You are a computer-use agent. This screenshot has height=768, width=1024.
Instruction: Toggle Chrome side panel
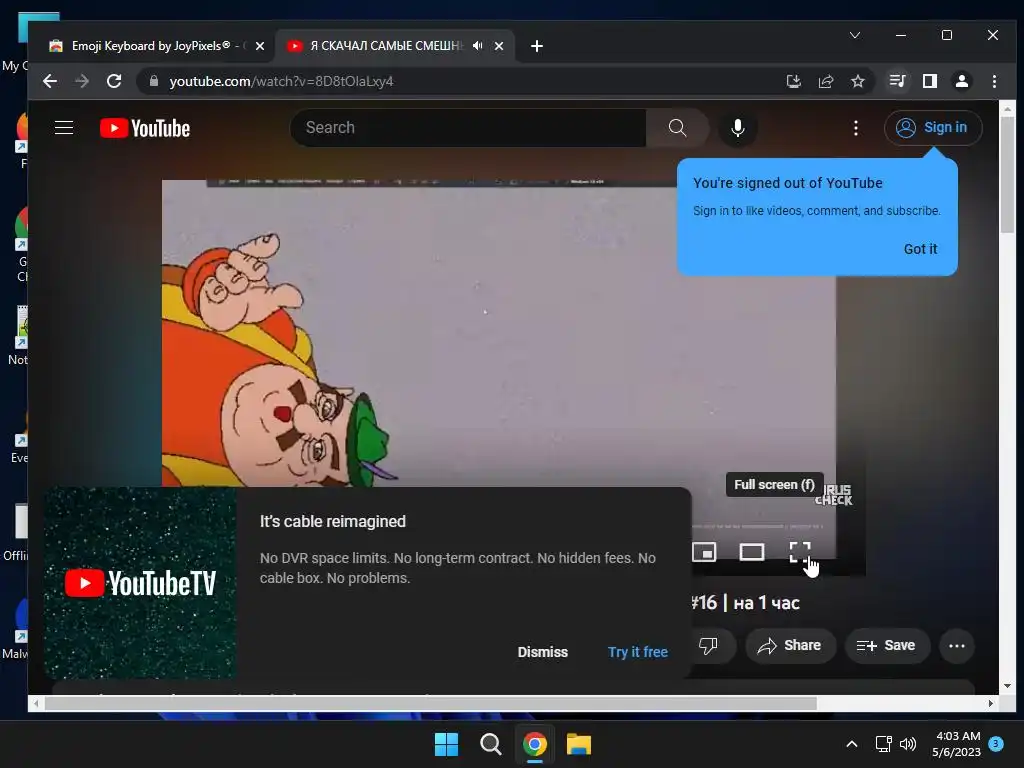point(929,81)
